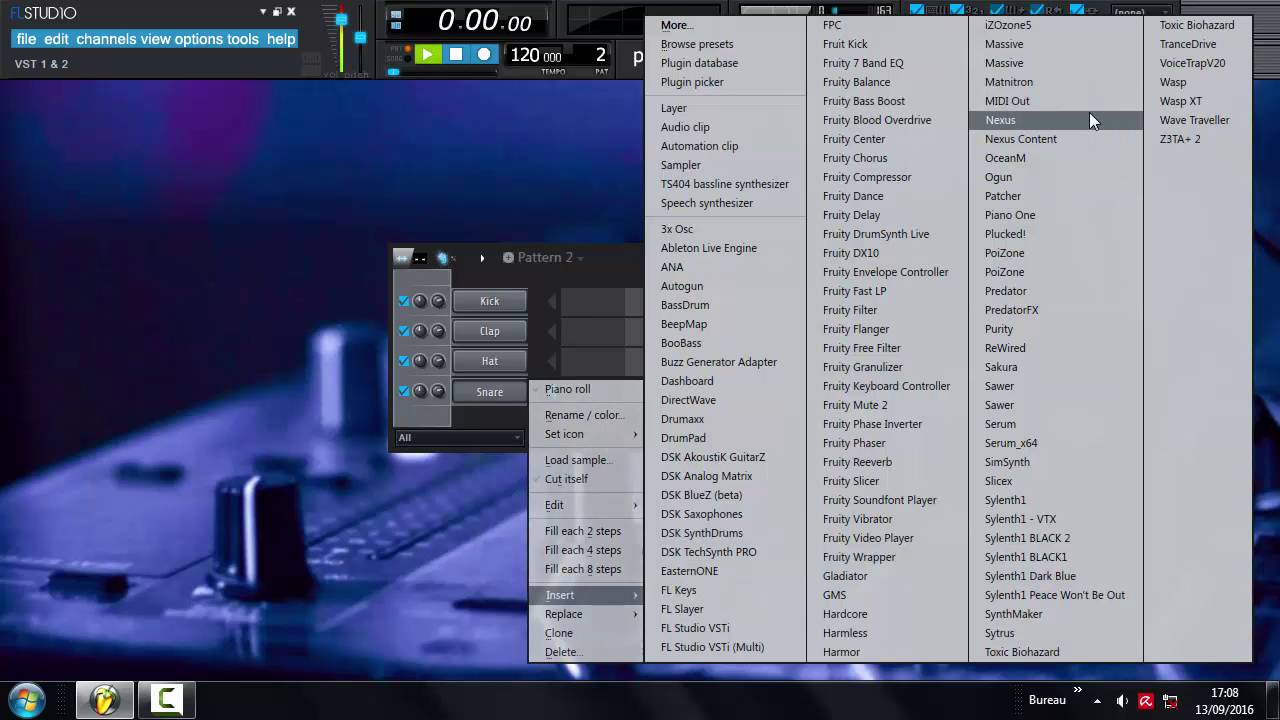Click the FL Studio logo title

(43, 13)
